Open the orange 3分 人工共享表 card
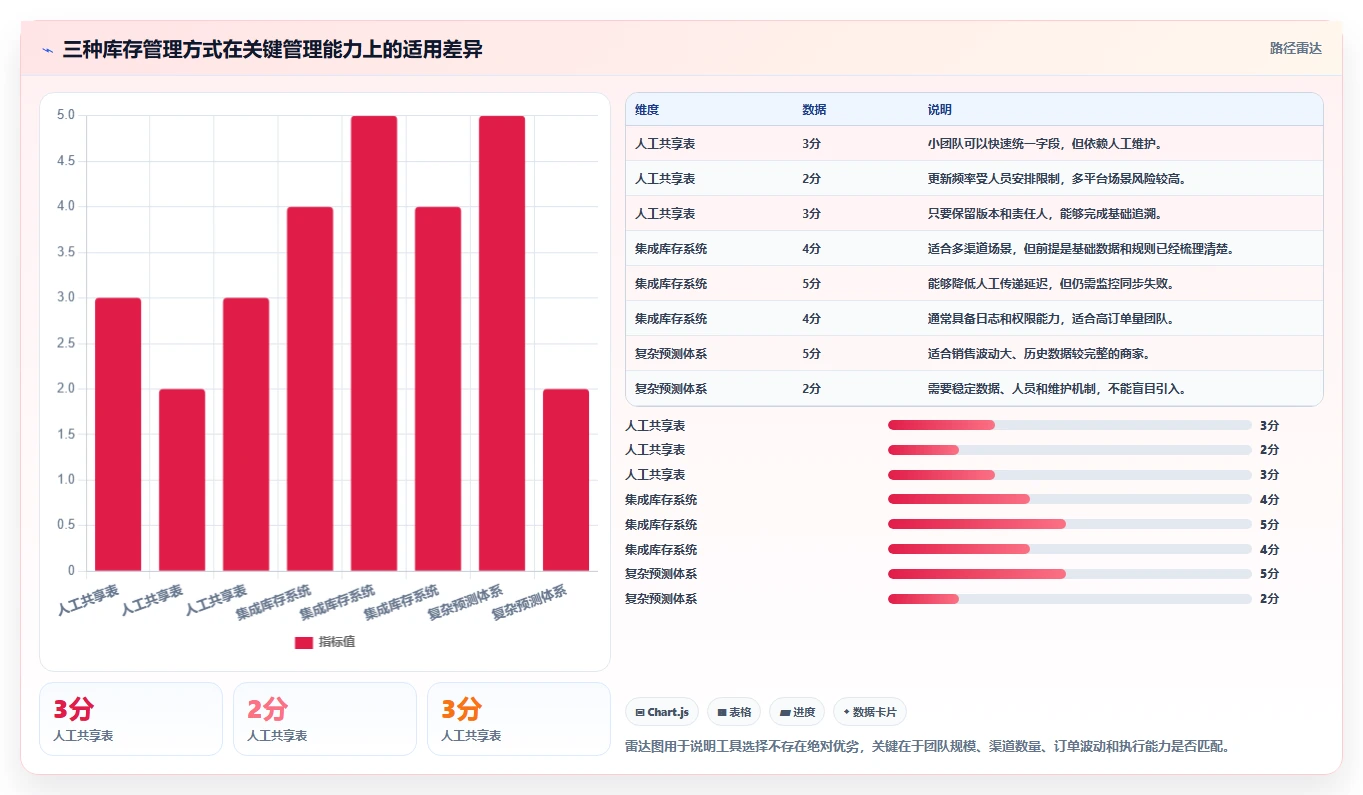The width and height of the screenshot is (1363, 795). click(x=519, y=719)
